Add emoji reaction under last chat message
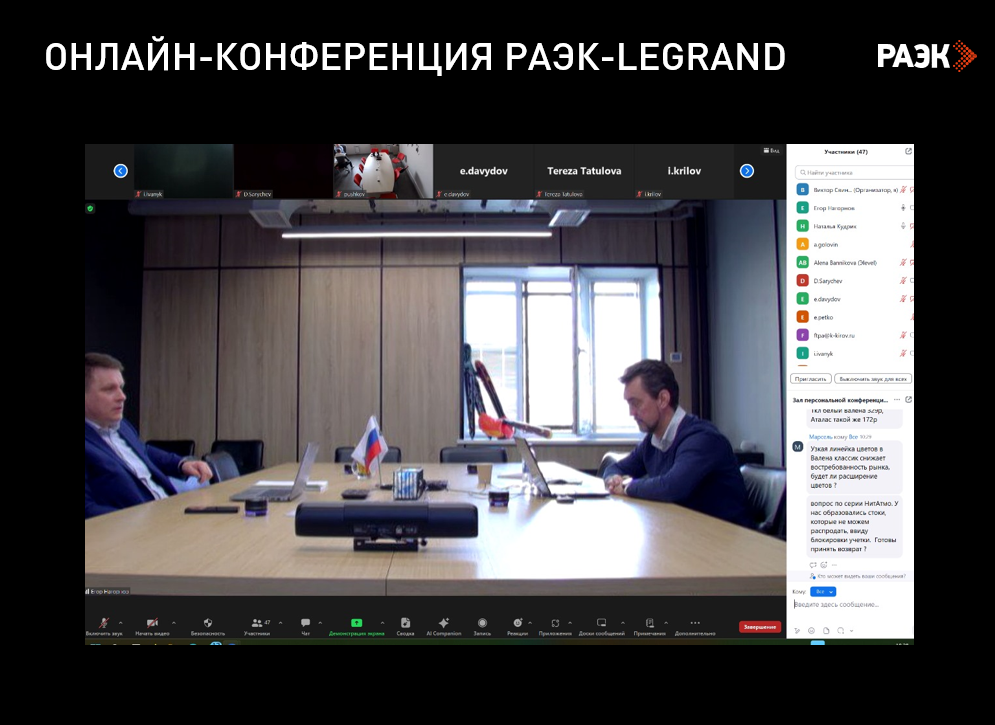Screen dimensions: 995x725 pyautogui.click(x=824, y=565)
